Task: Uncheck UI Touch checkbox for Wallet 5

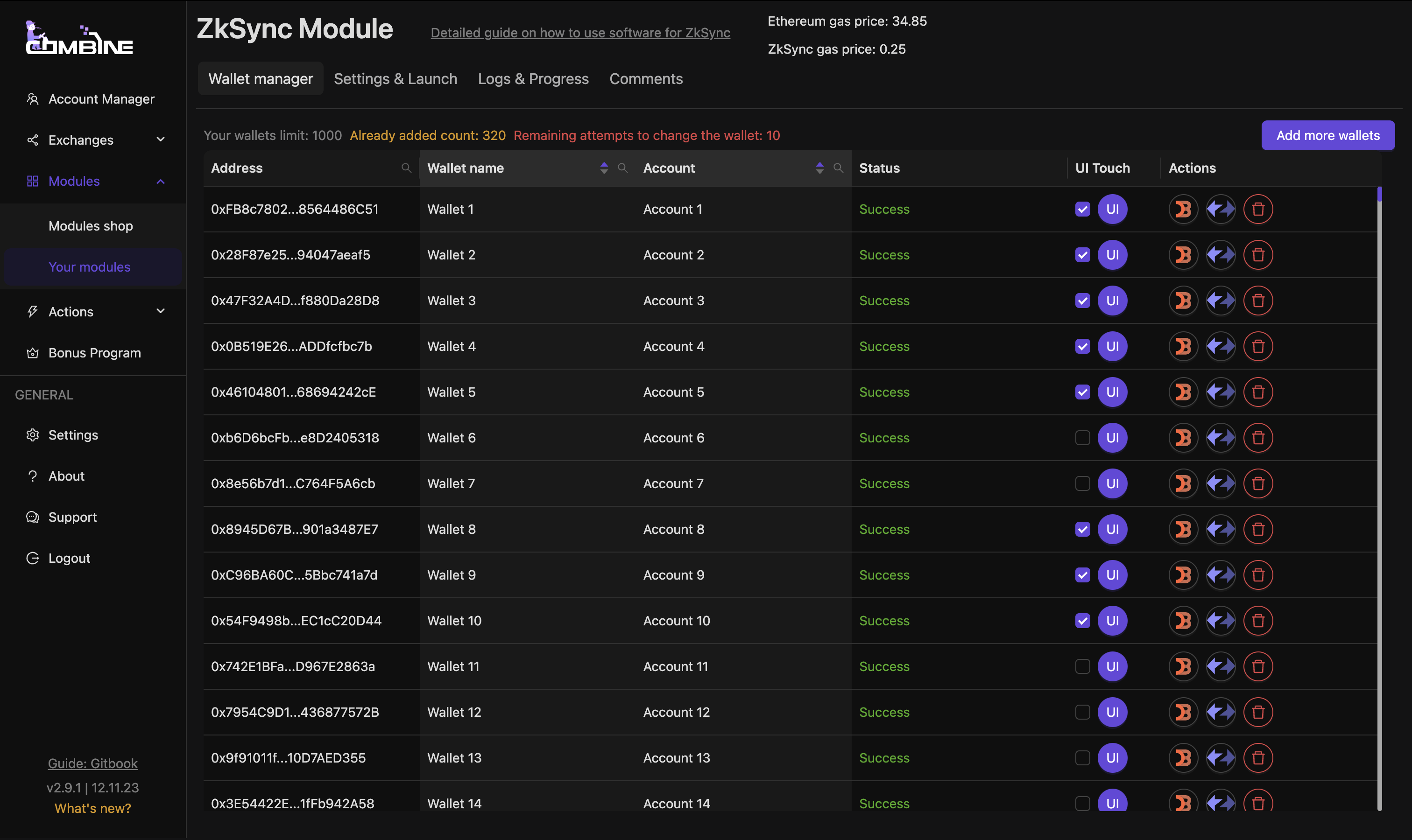Action: pos(1082,392)
